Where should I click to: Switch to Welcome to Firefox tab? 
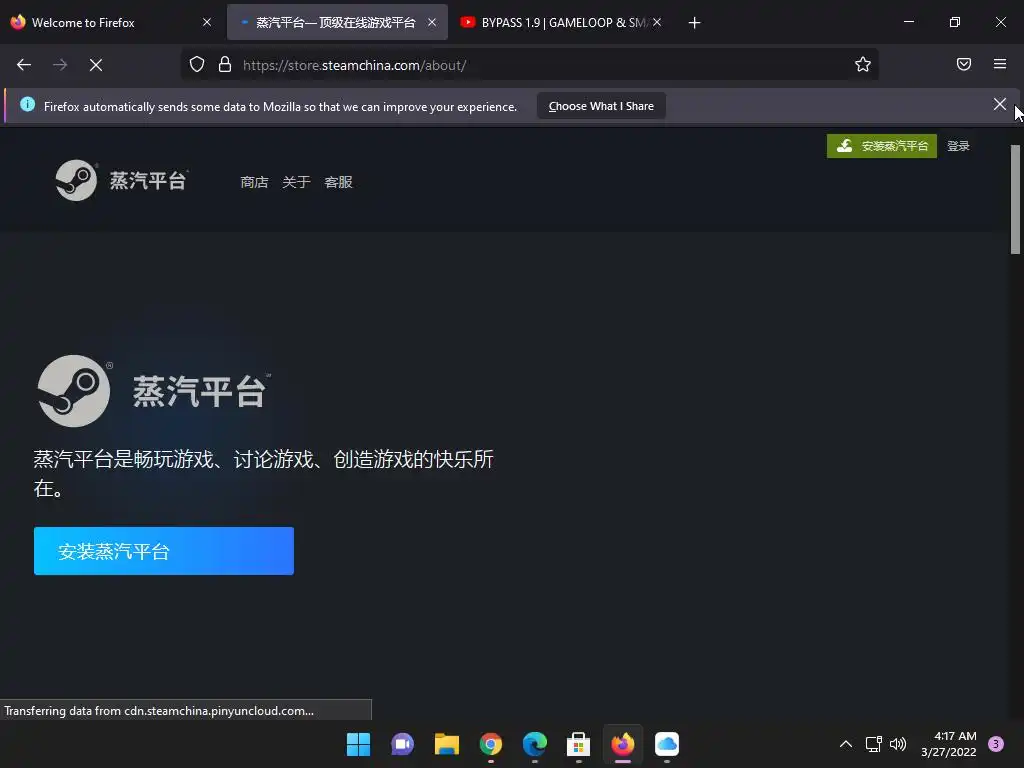112,22
